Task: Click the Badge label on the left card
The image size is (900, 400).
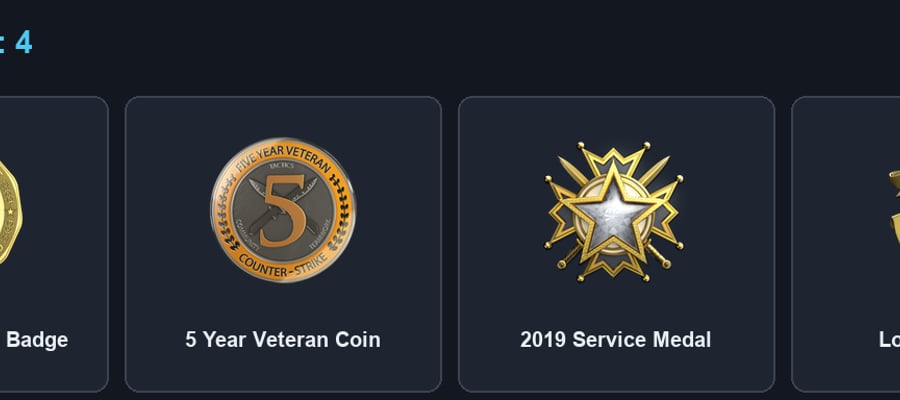Action: coord(37,340)
